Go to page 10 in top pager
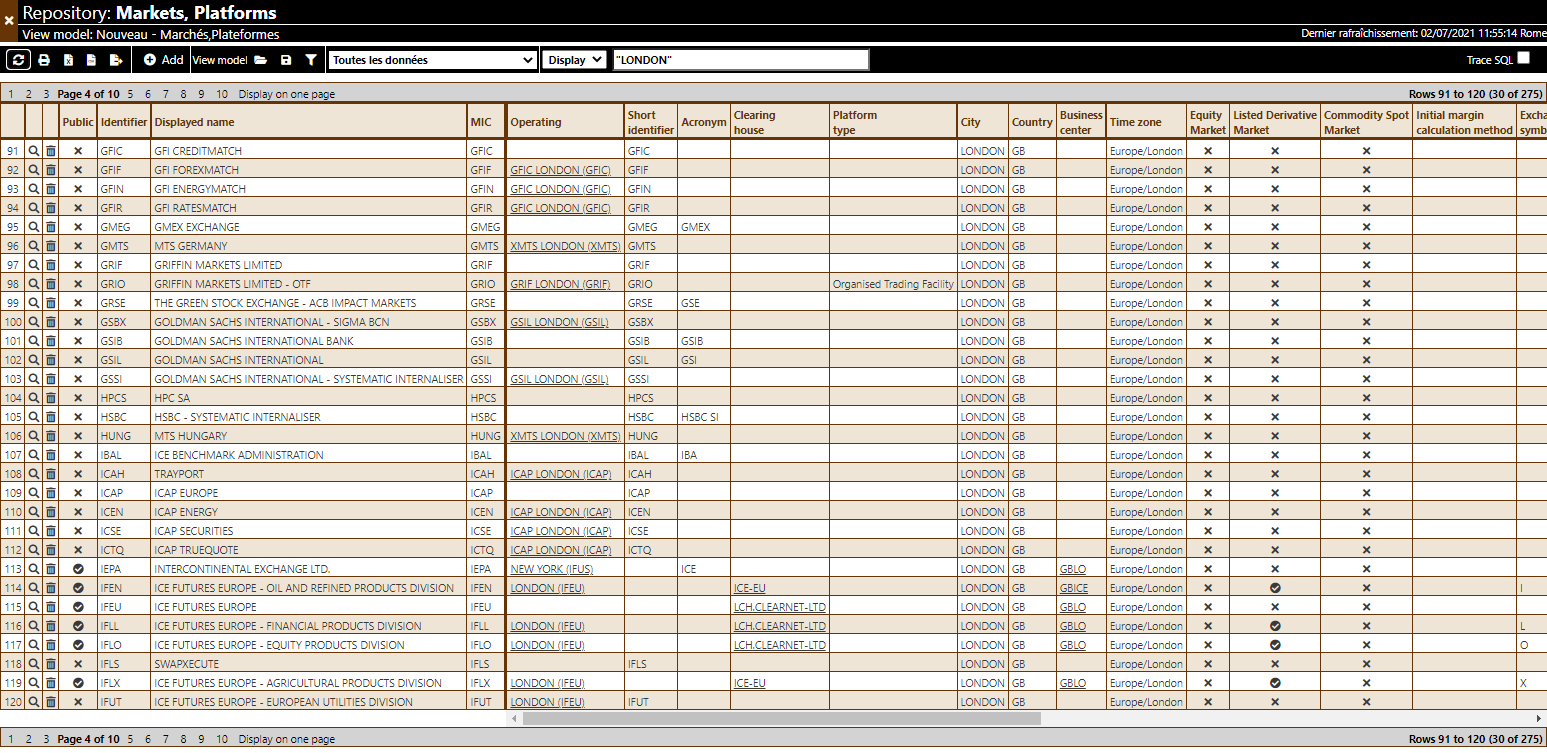Screen dimensions: 1547x753 coord(222,94)
